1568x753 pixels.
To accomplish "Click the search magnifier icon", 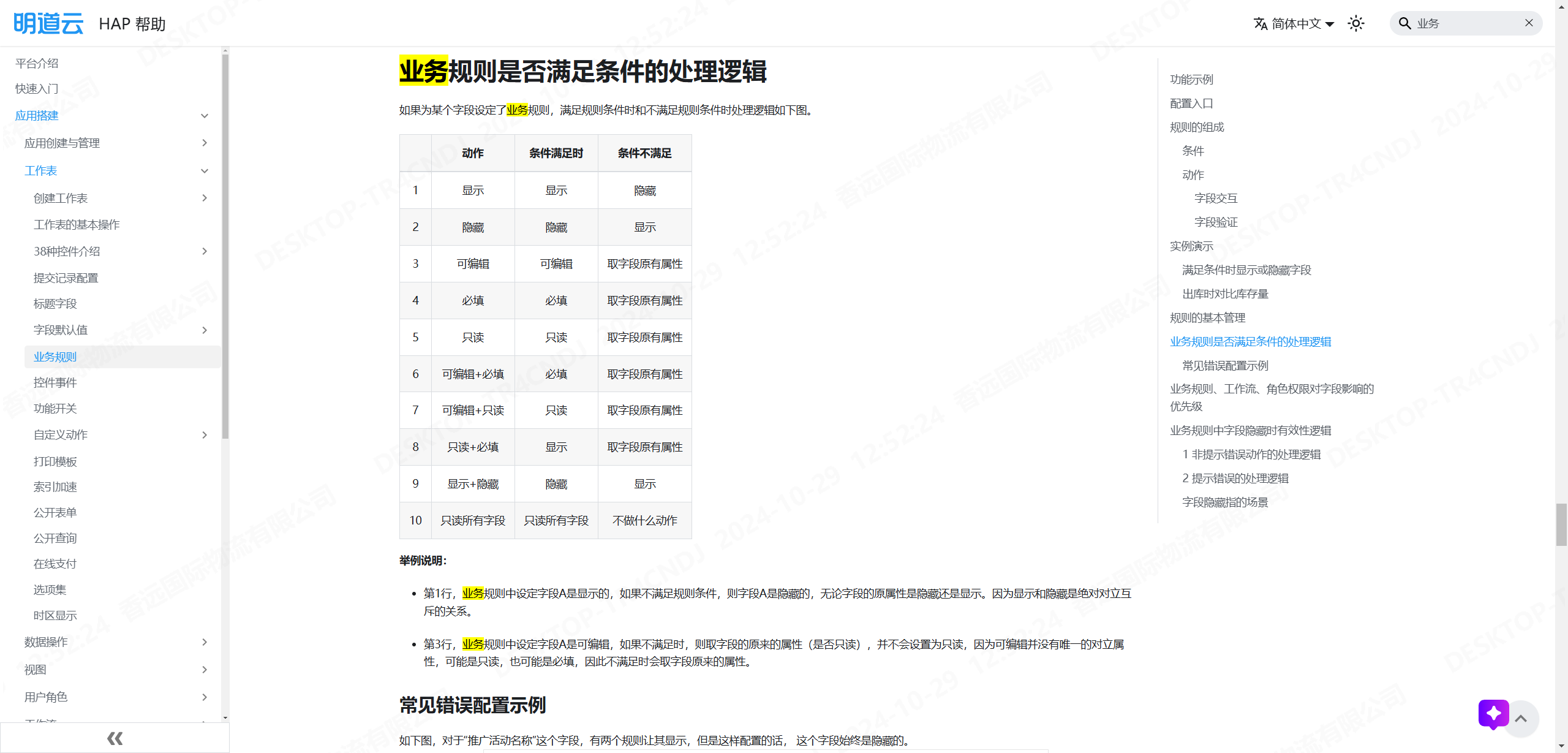I will point(1405,23).
